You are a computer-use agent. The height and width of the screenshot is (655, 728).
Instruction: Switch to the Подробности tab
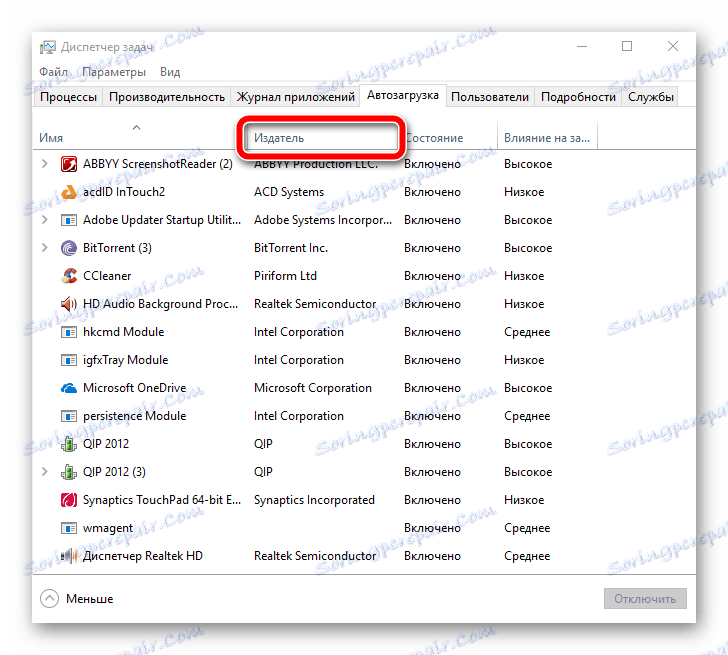(x=578, y=97)
